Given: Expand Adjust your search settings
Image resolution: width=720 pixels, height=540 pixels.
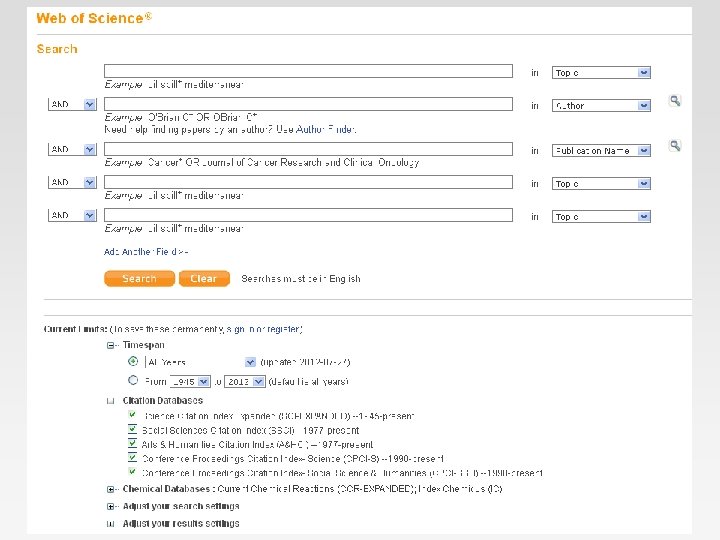Looking at the screenshot, I should click(x=111, y=507).
